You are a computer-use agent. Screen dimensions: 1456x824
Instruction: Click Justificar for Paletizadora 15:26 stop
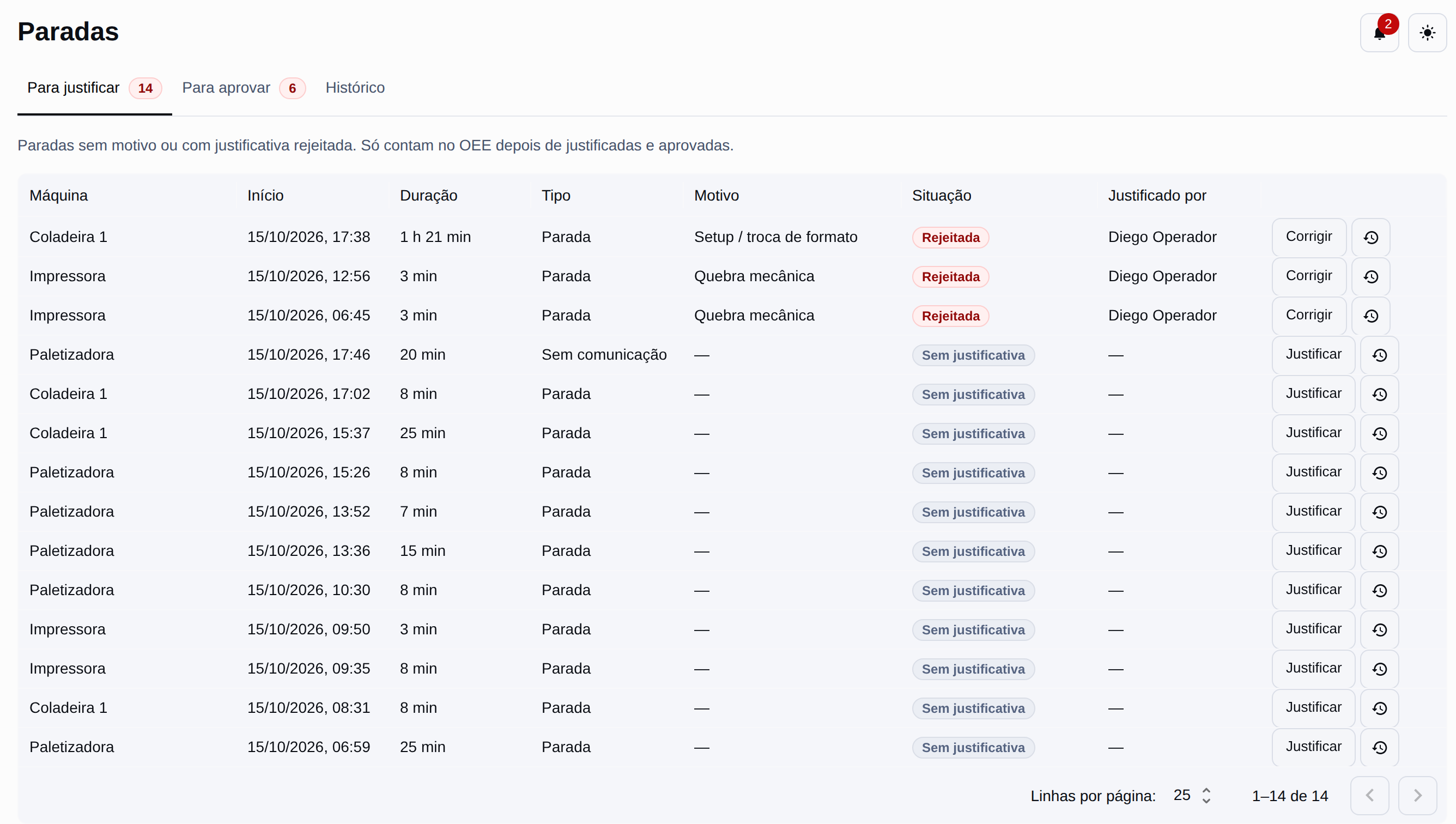click(1313, 472)
